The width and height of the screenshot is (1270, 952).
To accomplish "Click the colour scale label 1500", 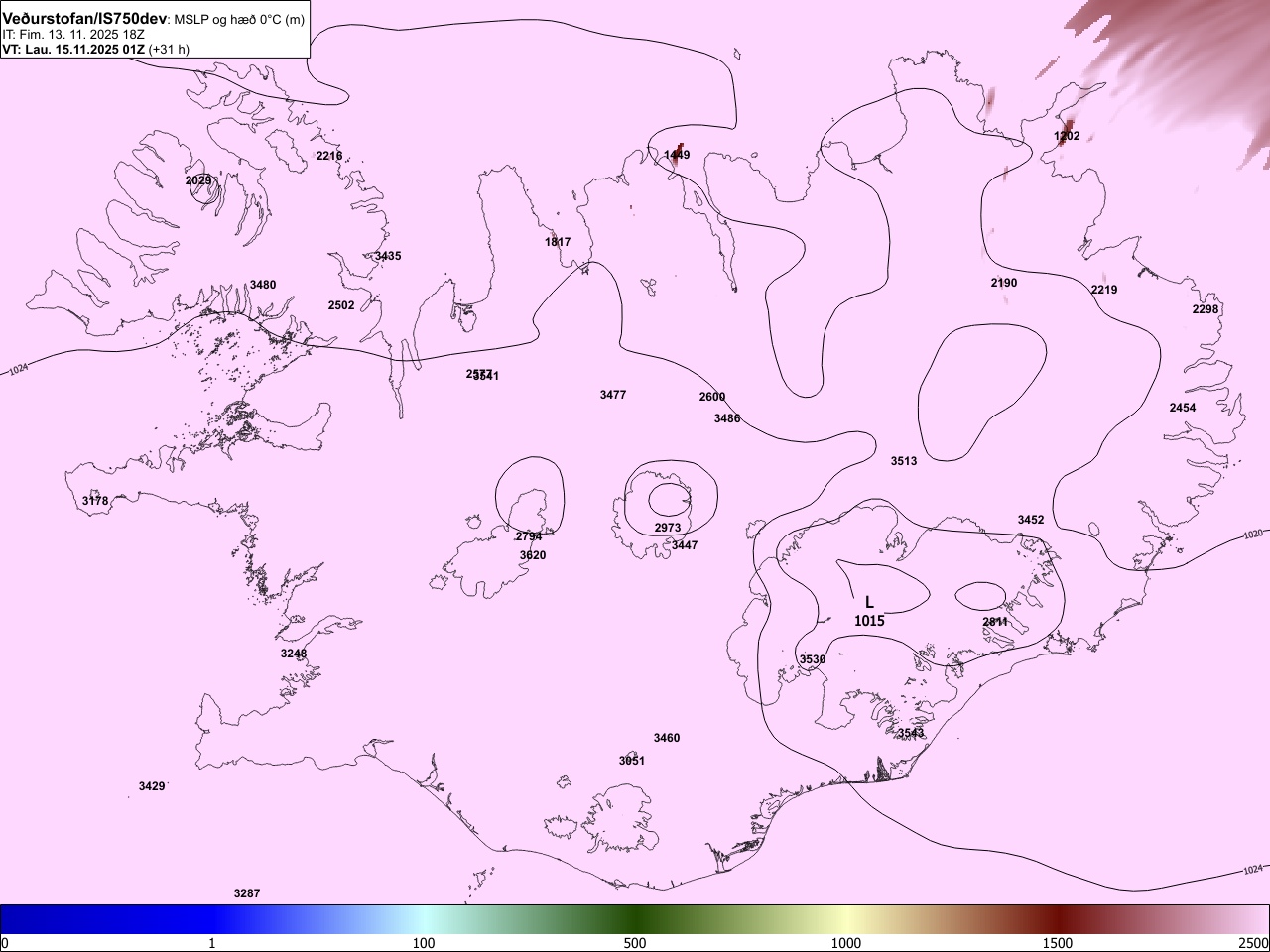I will pyautogui.click(x=1058, y=942).
